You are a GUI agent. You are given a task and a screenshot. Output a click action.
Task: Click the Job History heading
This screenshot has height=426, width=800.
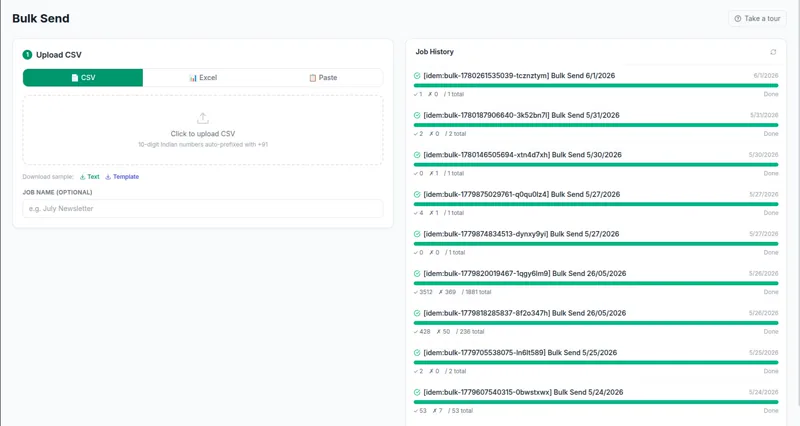[x=434, y=52]
